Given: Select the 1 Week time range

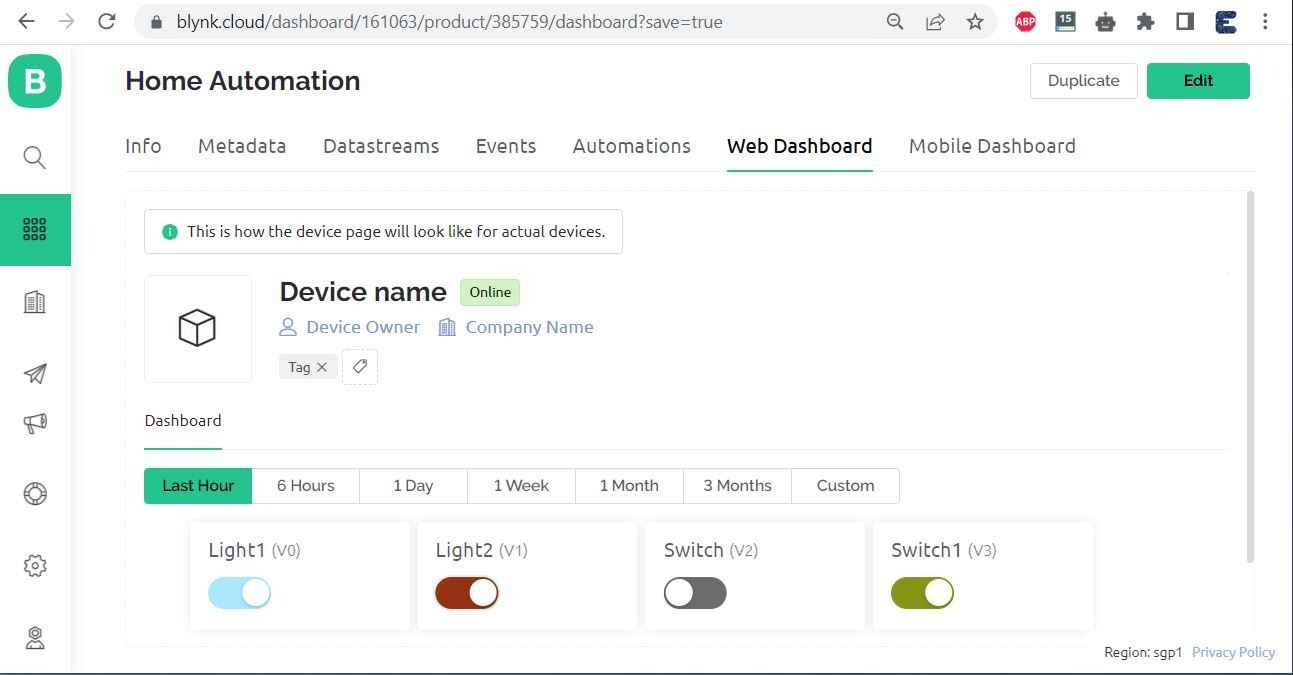Looking at the screenshot, I should (521, 486).
